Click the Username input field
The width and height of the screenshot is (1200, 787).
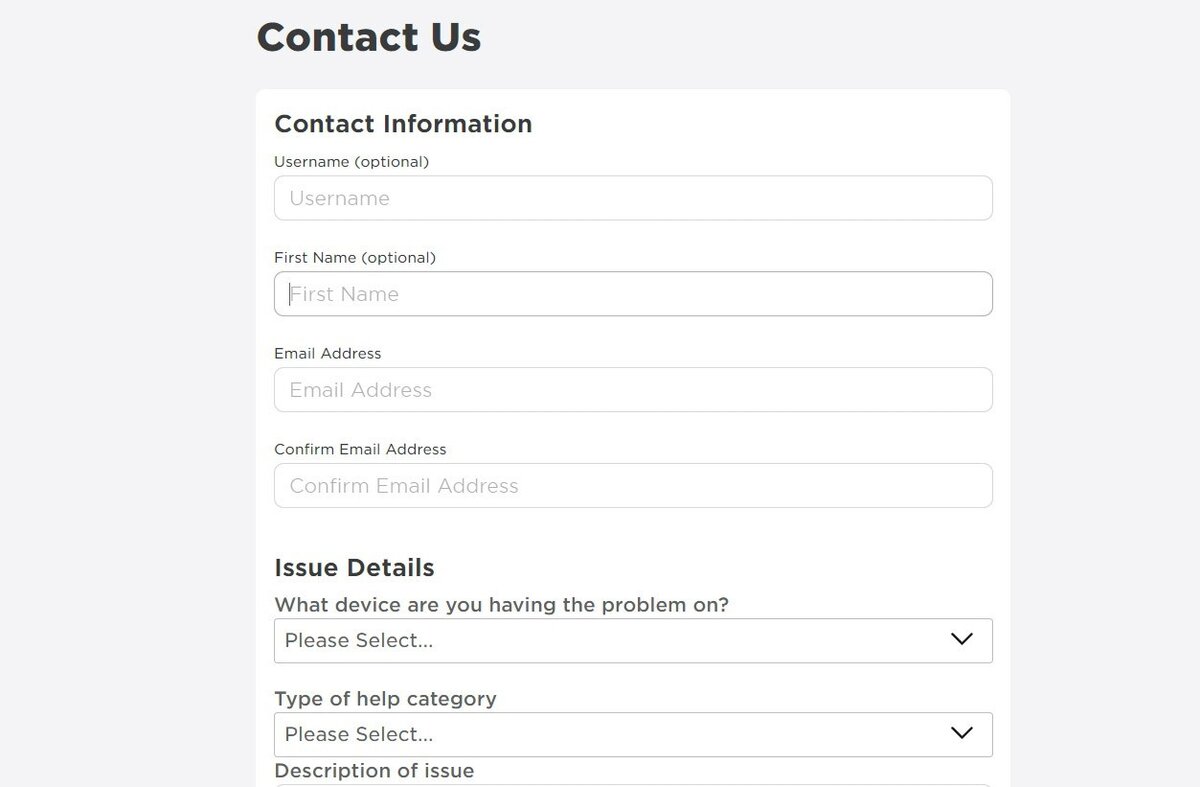pos(633,198)
